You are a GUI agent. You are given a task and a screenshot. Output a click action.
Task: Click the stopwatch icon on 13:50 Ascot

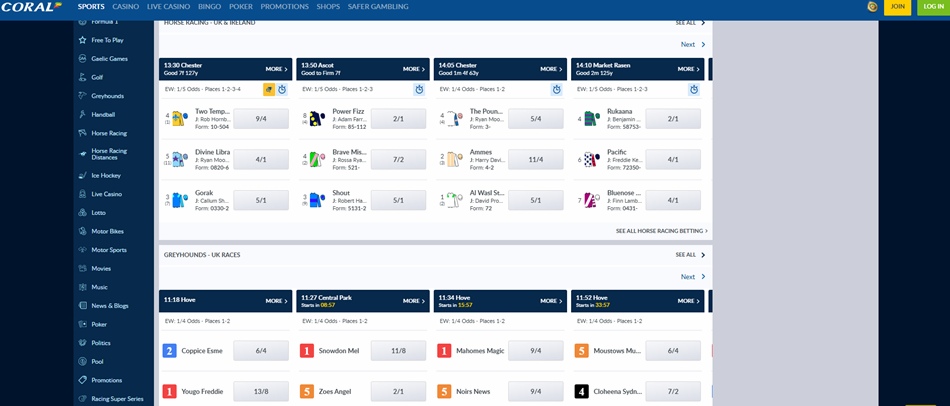point(419,90)
